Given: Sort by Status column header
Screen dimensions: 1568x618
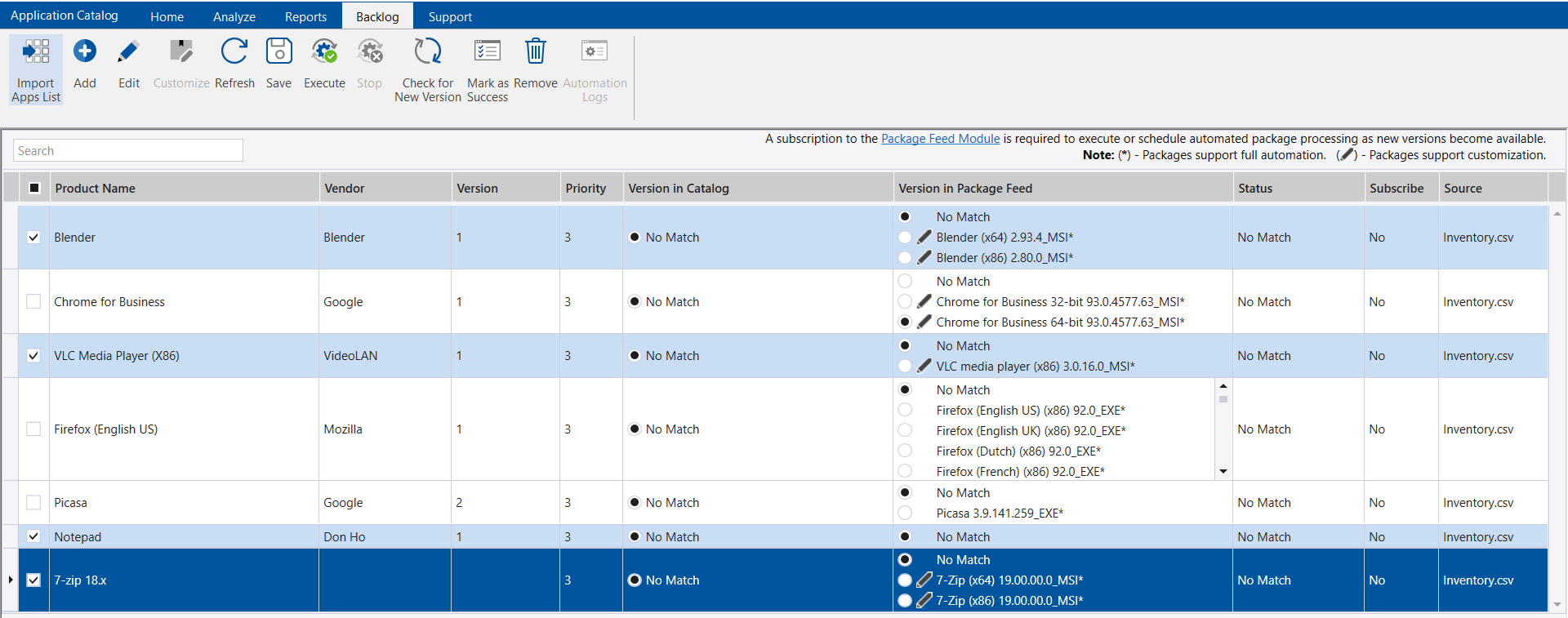Looking at the screenshot, I should tap(1298, 188).
